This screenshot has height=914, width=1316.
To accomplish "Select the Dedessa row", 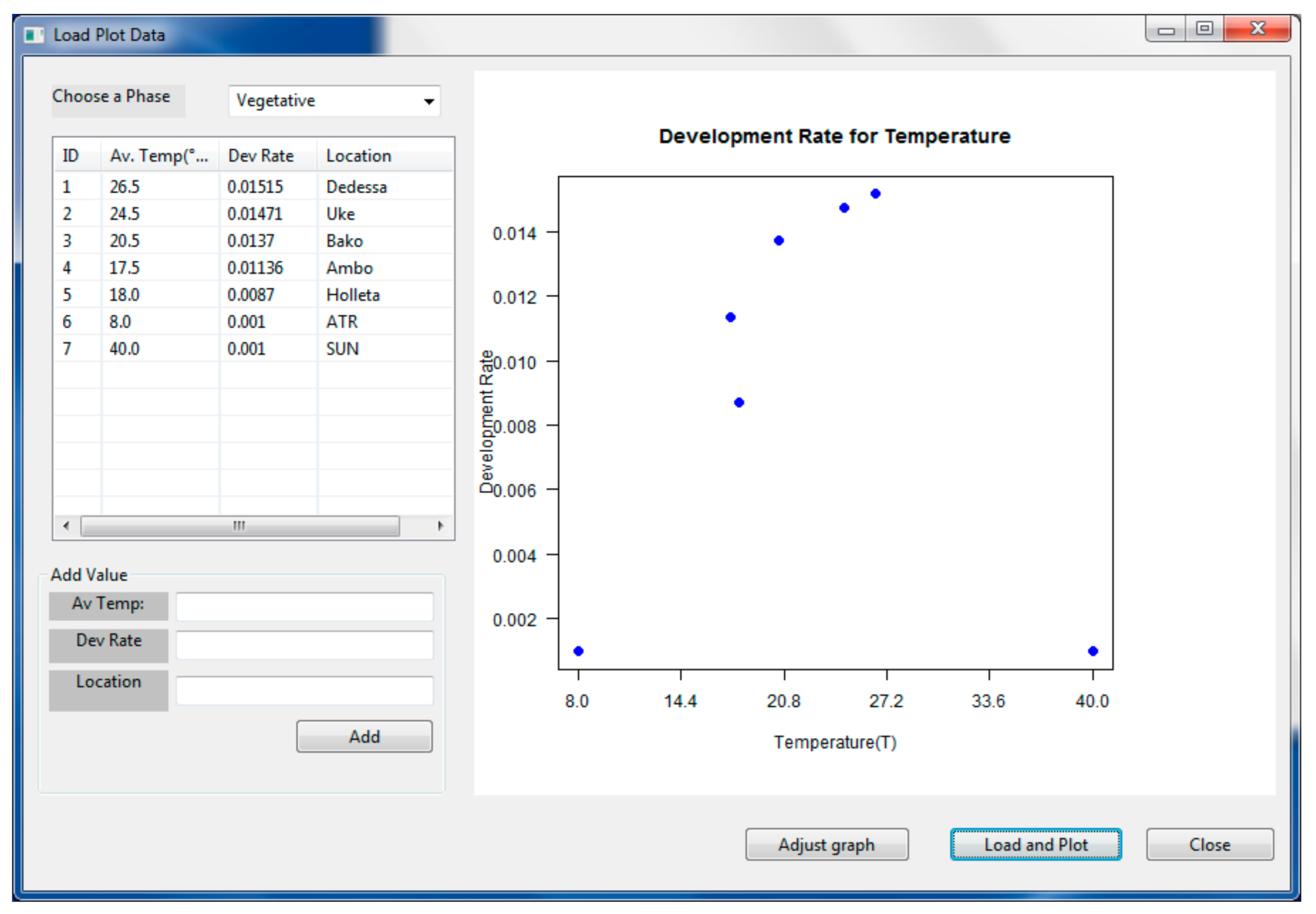I will click(253, 187).
